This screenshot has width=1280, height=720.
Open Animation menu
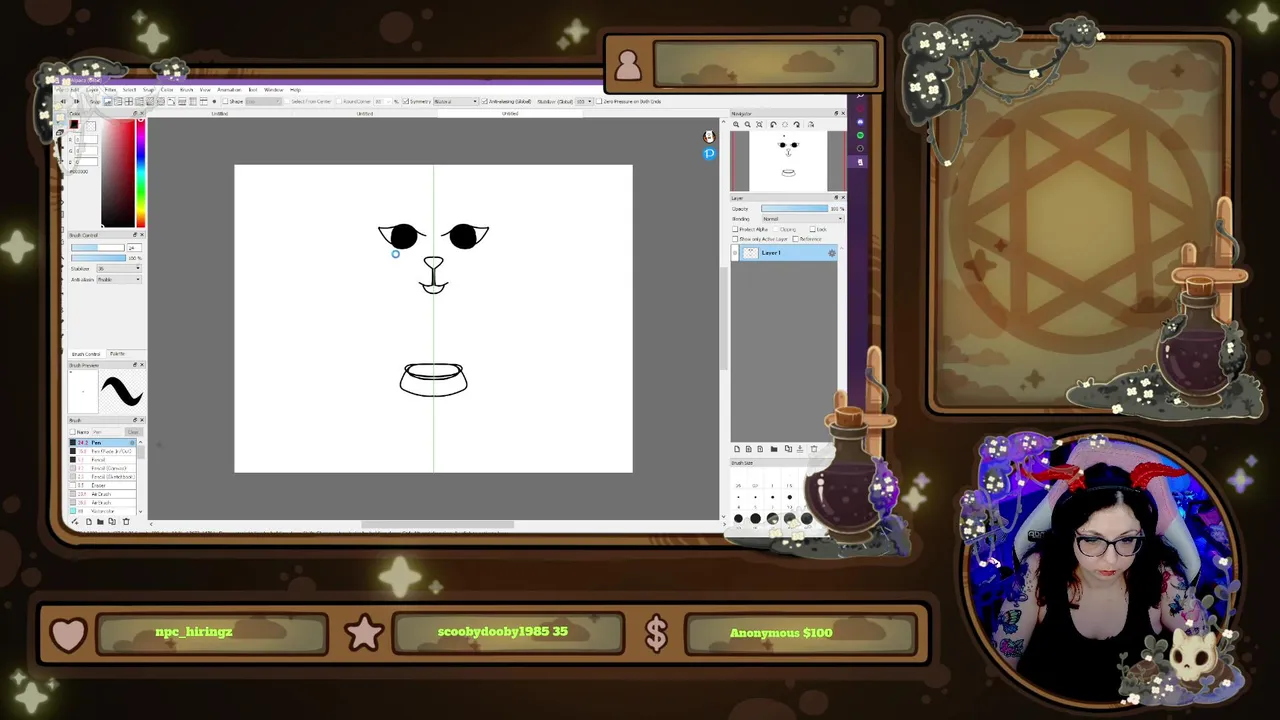pos(229,90)
